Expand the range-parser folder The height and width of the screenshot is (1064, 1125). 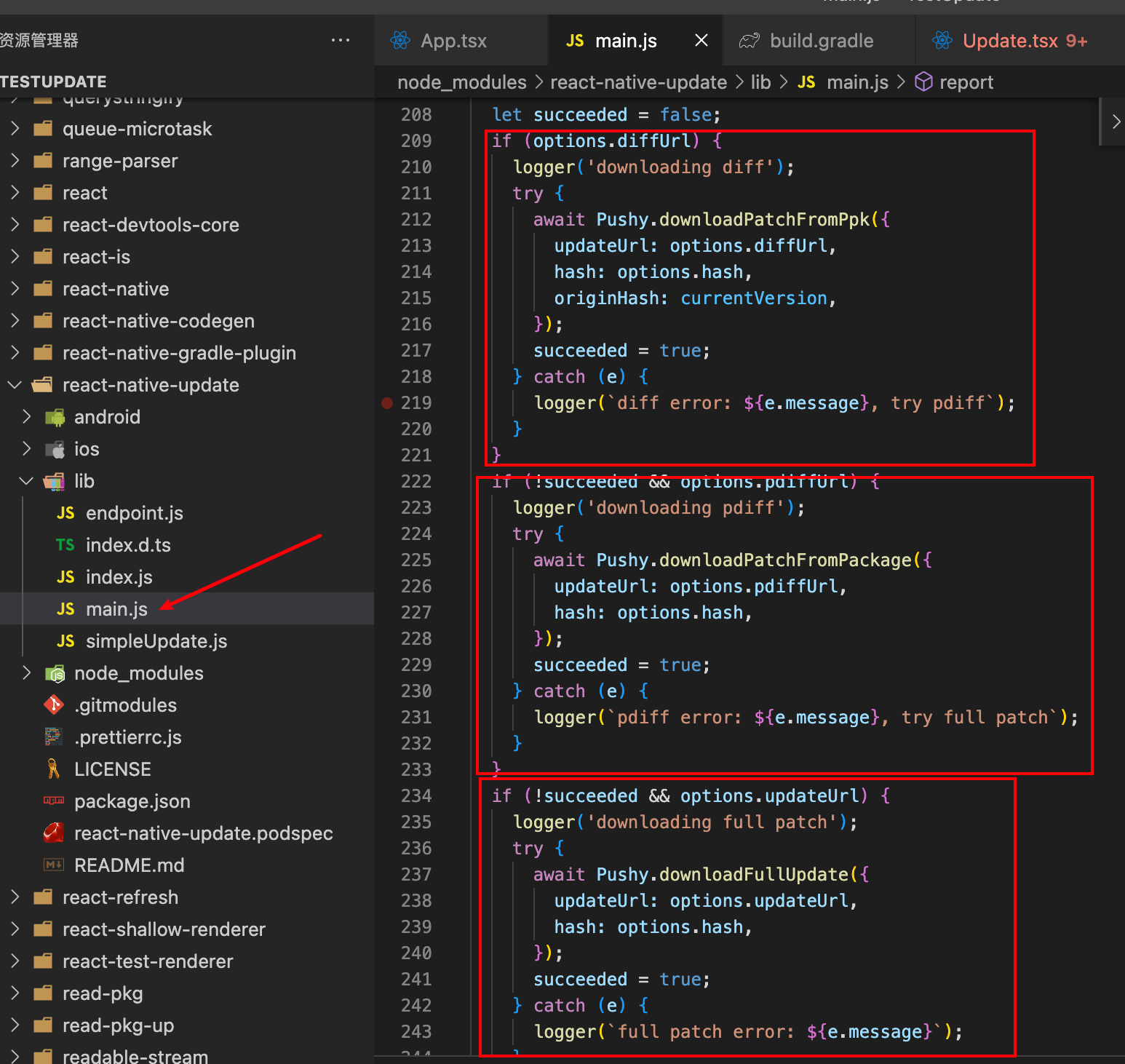tap(15, 161)
